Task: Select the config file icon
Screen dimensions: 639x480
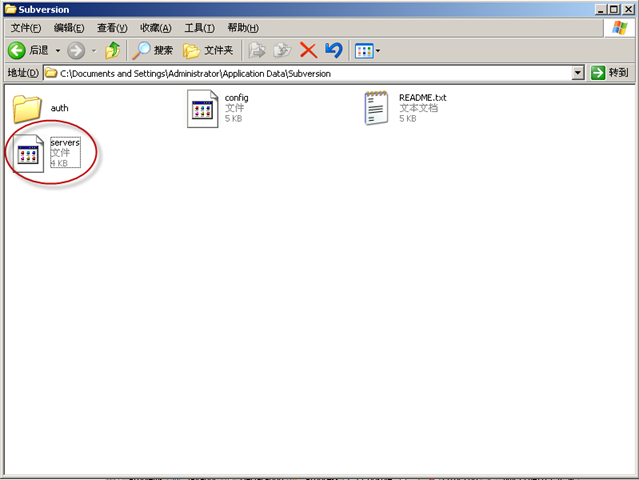Action: click(x=203, y=108)
